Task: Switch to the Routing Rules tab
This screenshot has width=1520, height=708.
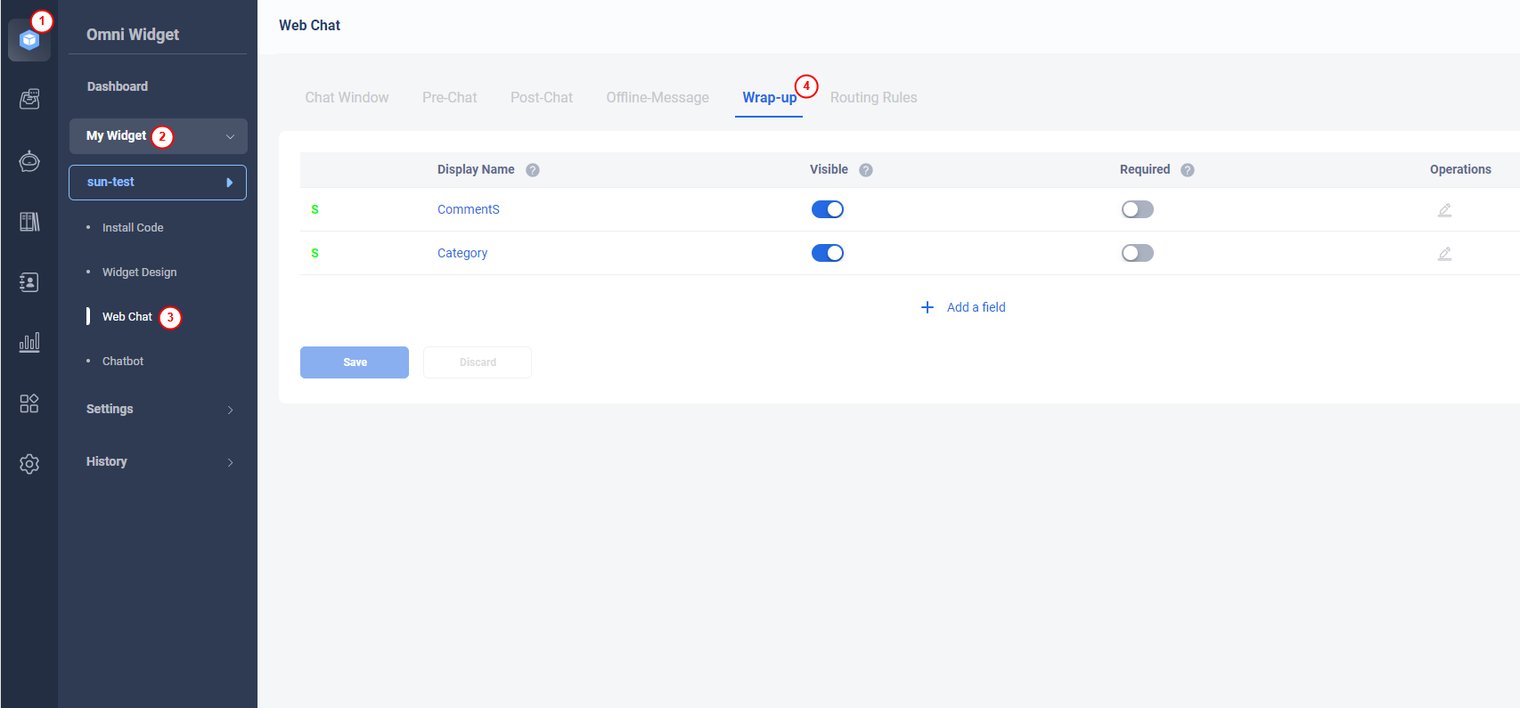Action: point(873,98)
